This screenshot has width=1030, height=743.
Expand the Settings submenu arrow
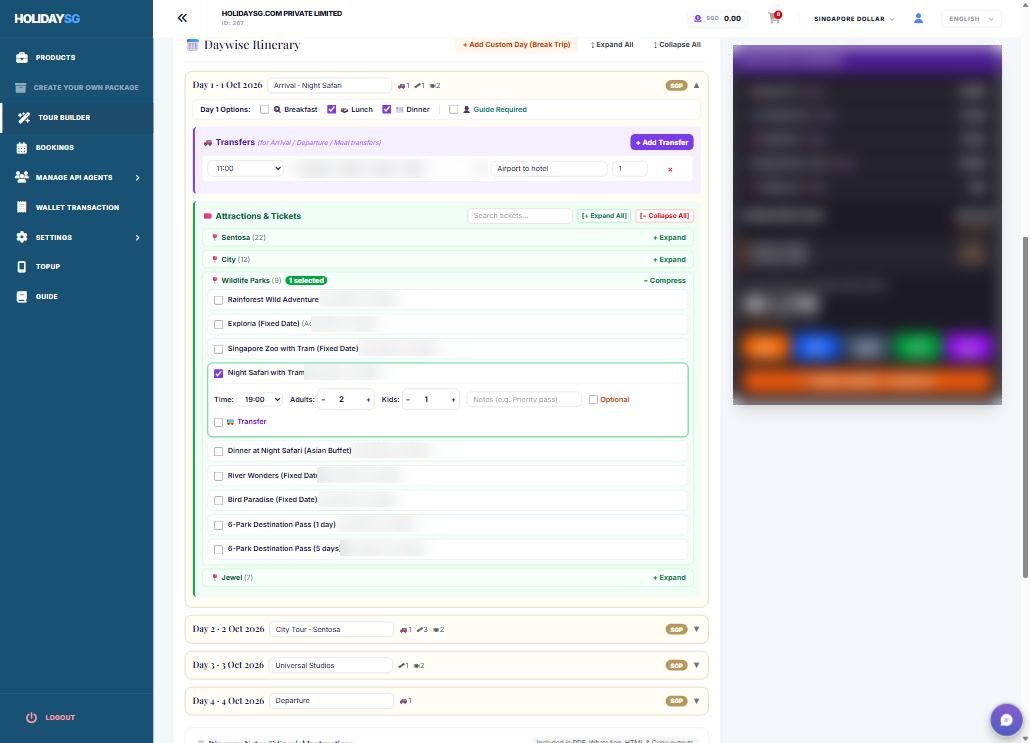pos(137,237)
